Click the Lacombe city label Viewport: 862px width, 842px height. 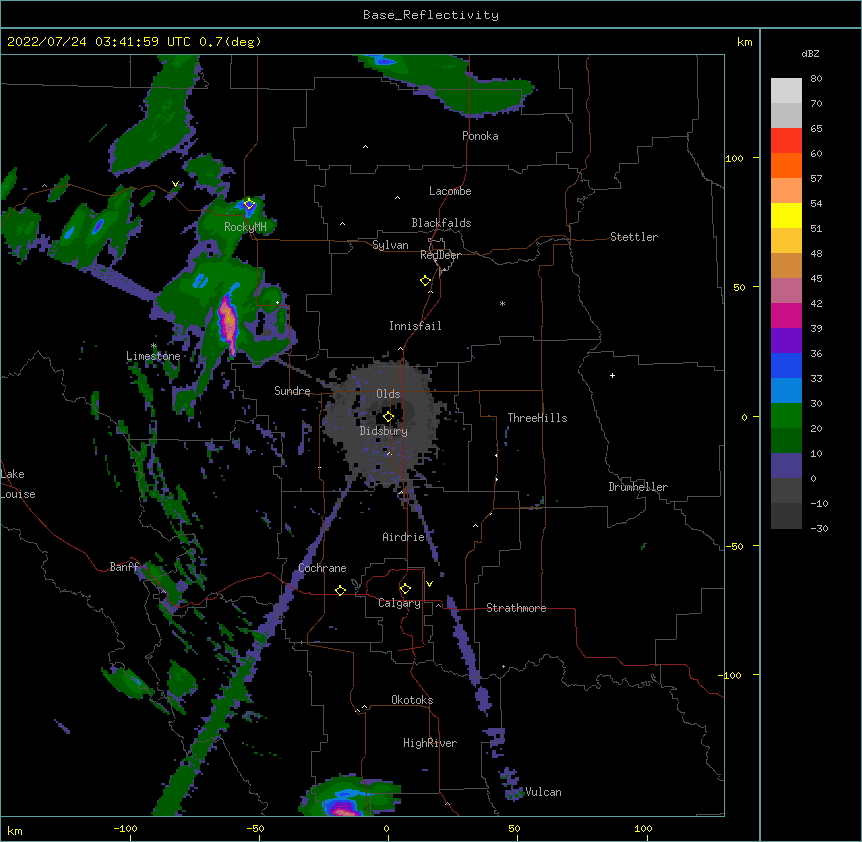(450, 191)
